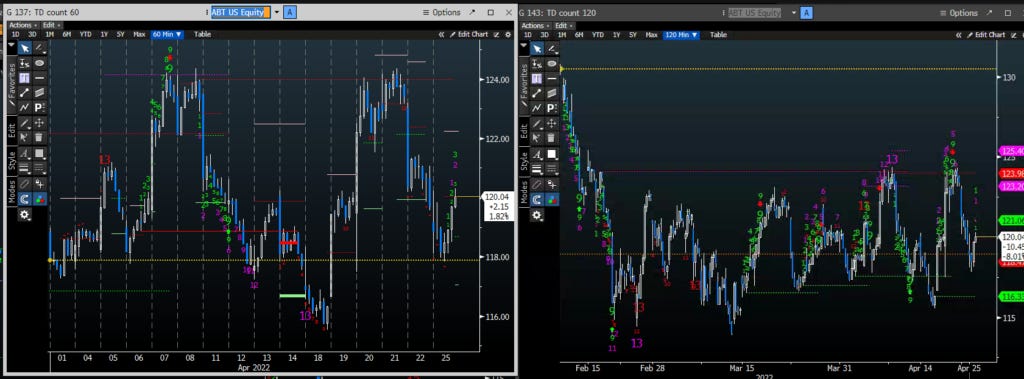Pick the horizontal line tool in left chart
The width and height of the screenshot is (1024, 379).
pyautogui.click(x=39, y=78)
